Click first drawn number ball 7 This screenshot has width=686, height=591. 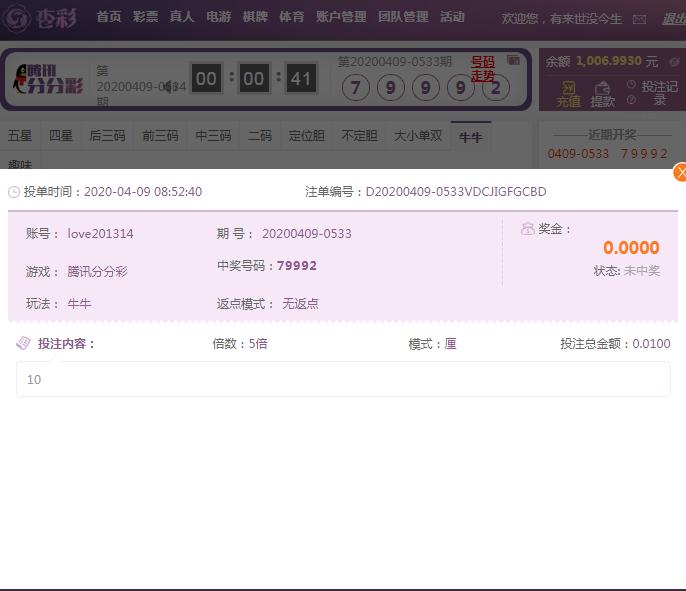355,87
